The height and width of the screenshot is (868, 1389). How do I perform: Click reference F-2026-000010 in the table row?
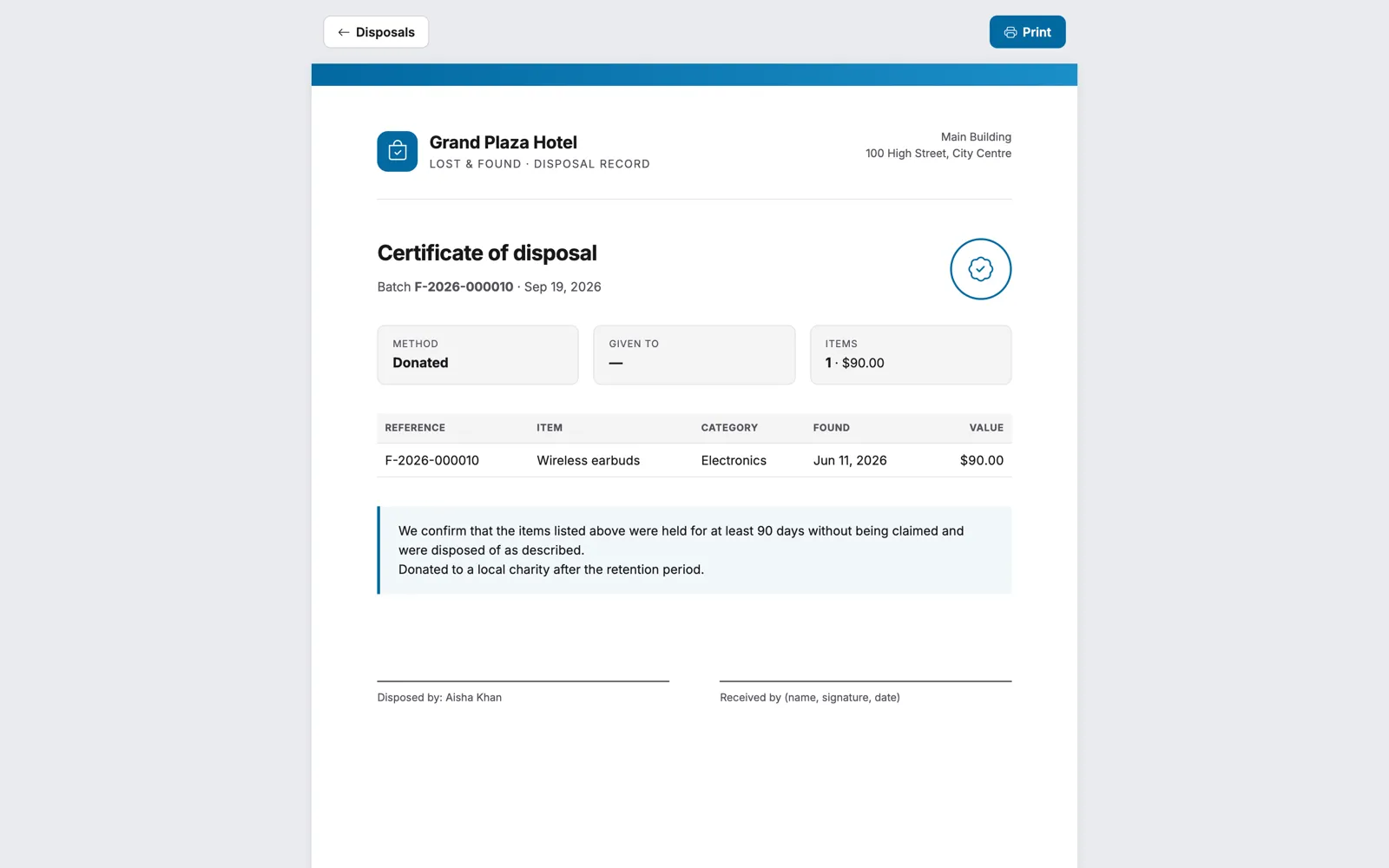point(432,461)
